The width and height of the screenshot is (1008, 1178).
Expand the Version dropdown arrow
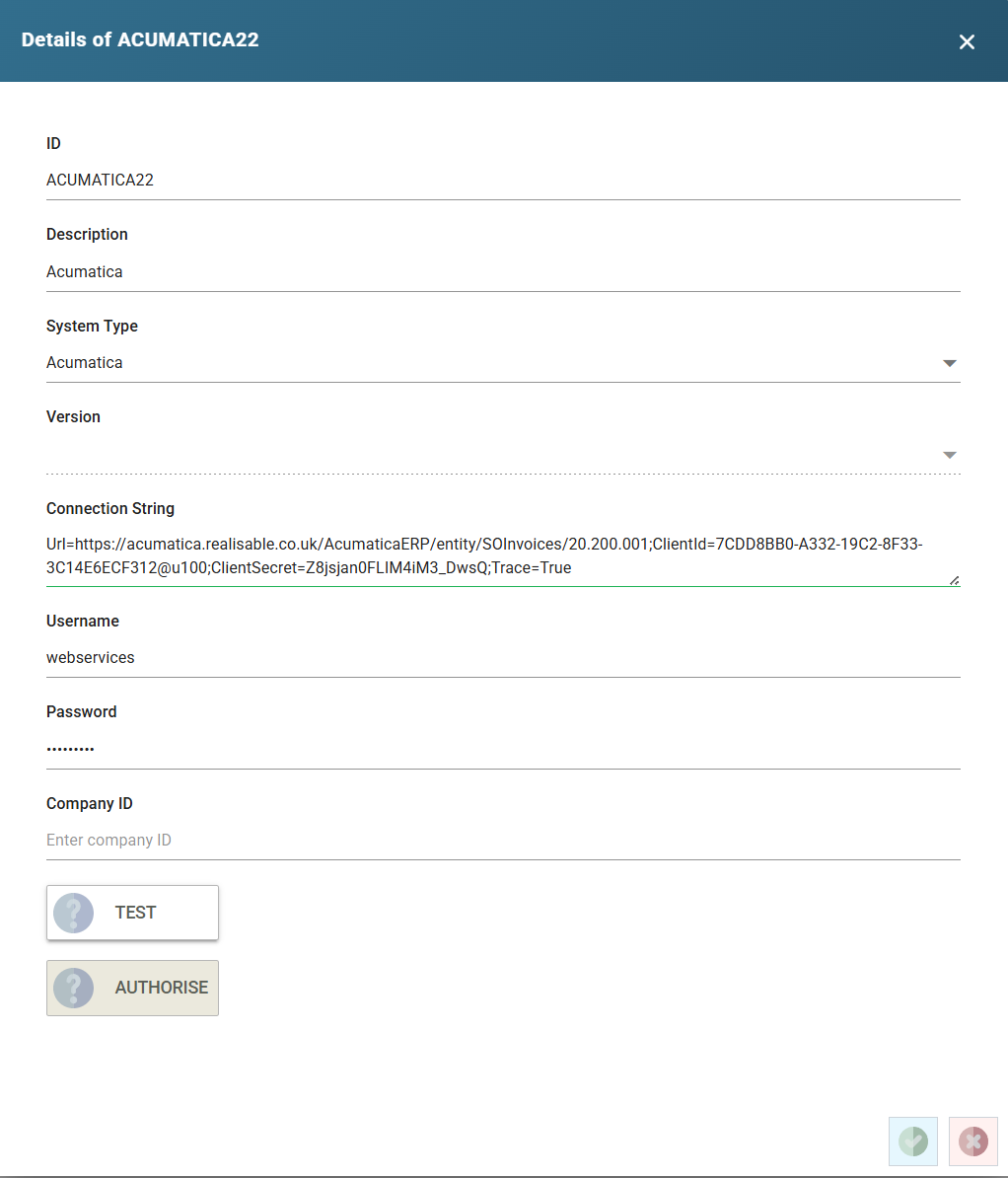click(950, 455)
